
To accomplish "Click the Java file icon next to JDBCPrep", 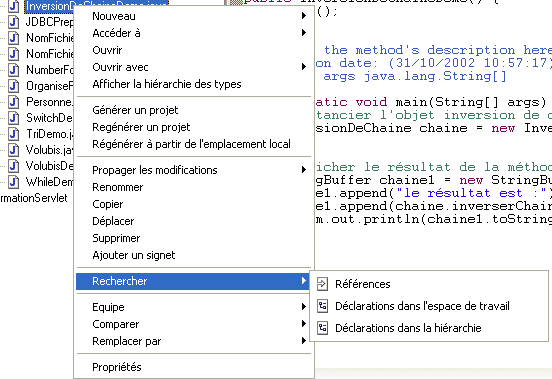I will pyautogui.click(x=13, y=22).
